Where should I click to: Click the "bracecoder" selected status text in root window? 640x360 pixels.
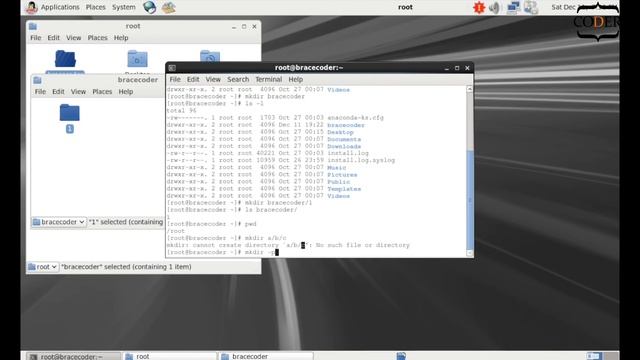(126, 267)
